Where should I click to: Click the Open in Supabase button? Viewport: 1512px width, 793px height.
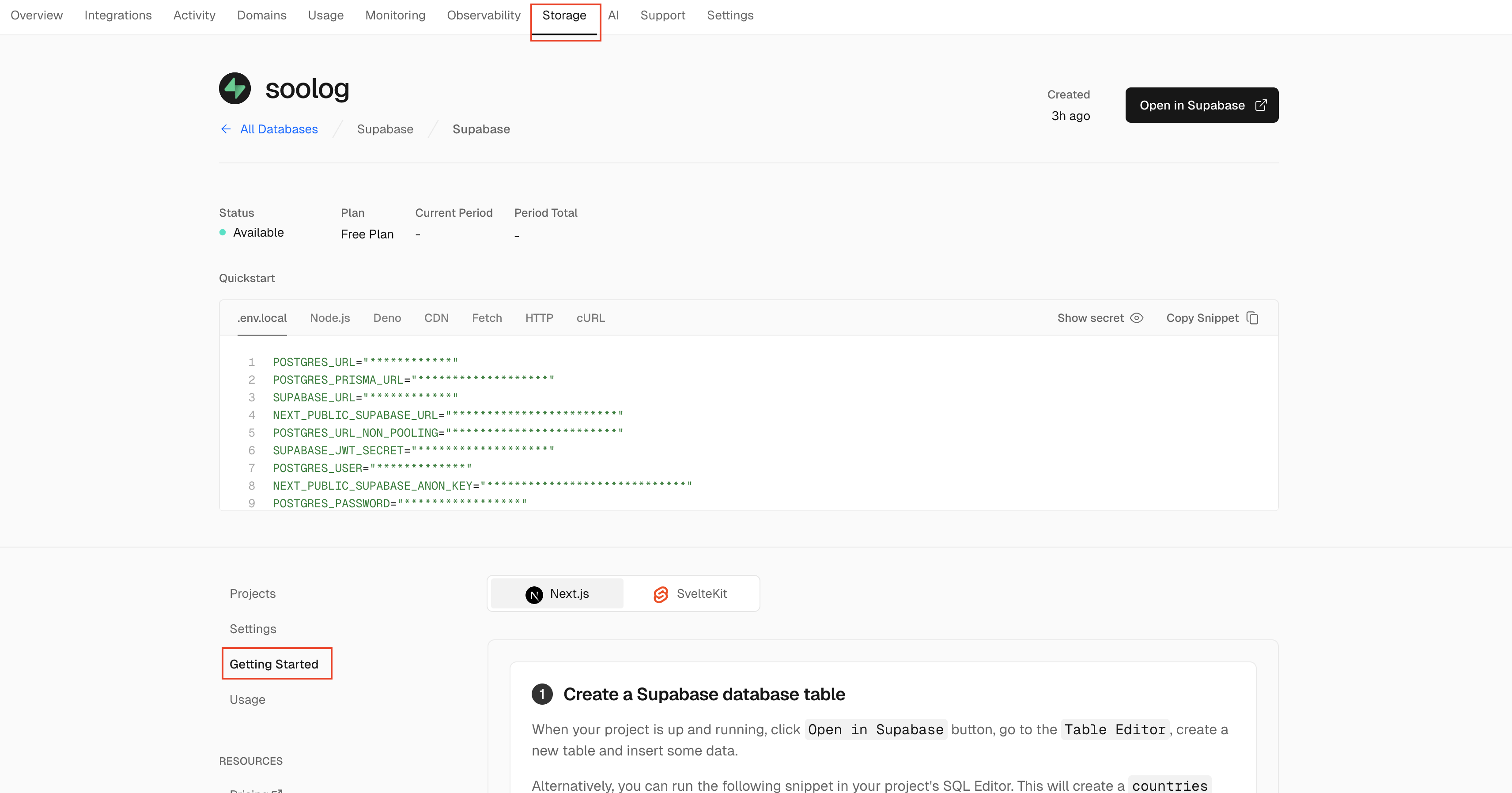(x=1202, y=105)
